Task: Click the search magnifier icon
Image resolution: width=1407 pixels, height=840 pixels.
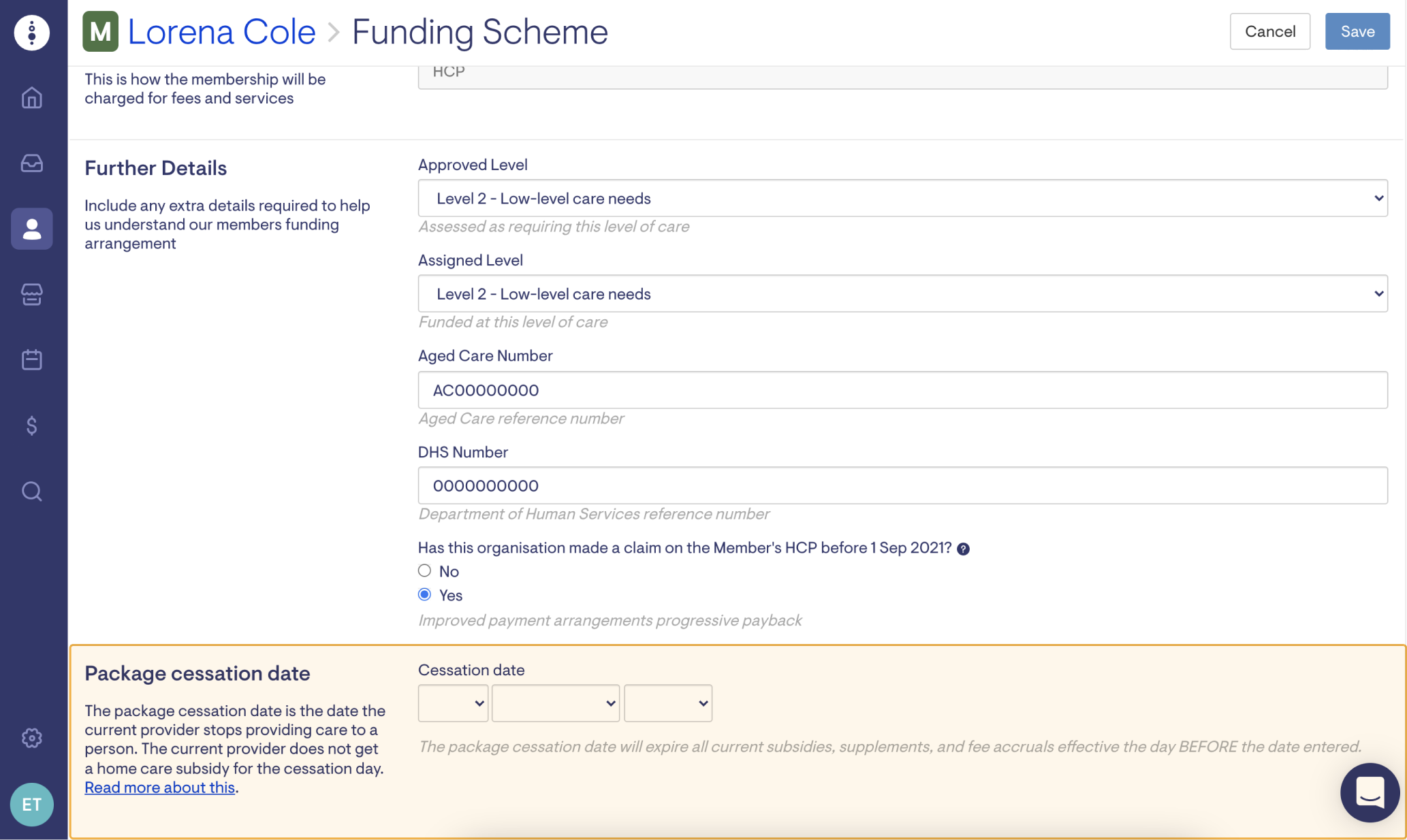Action: [x=32, y=491]
